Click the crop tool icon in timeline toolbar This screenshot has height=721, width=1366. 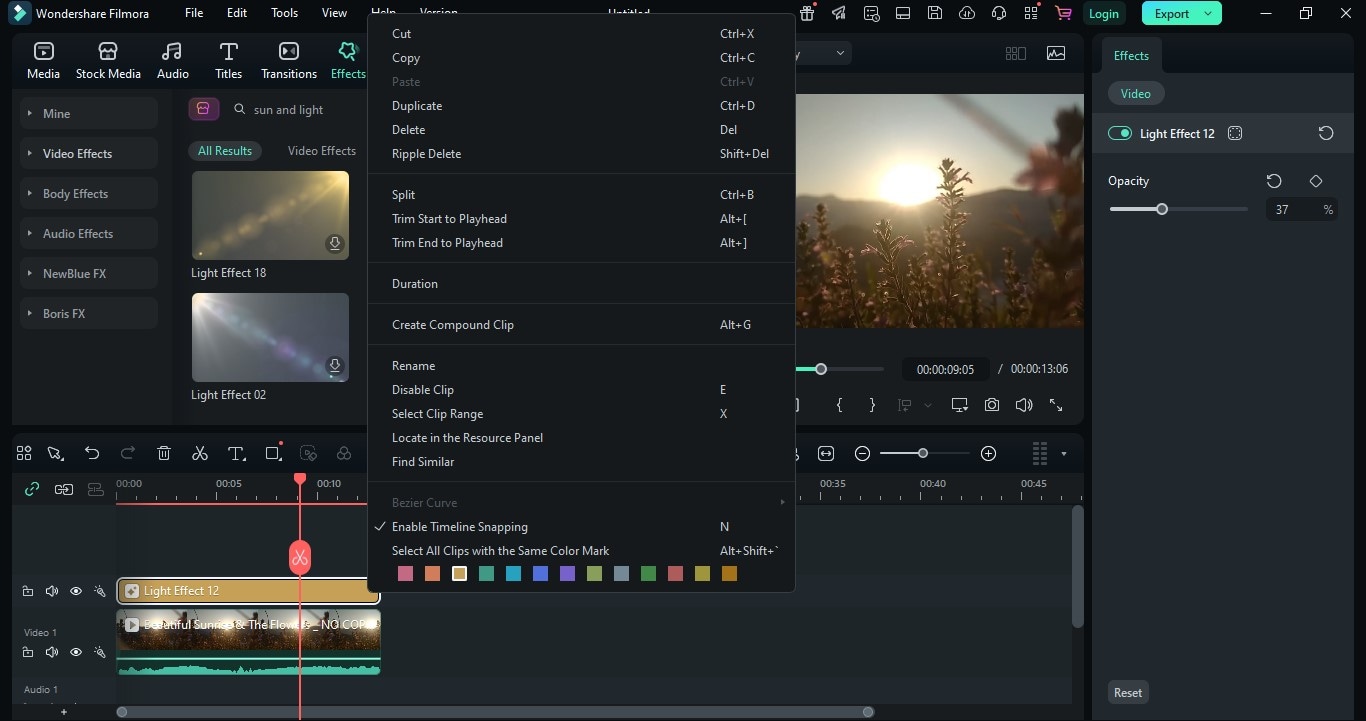[x=272, y=453]
